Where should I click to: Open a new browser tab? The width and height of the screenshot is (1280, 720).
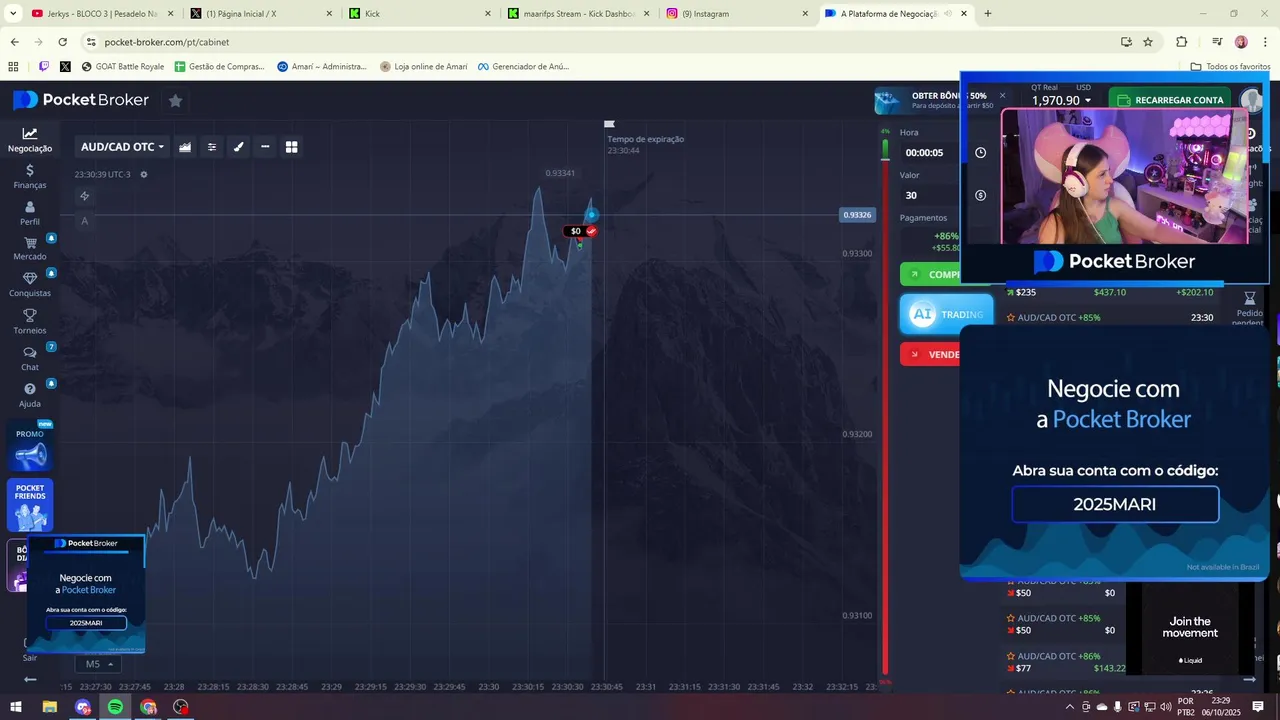point(988,14)
